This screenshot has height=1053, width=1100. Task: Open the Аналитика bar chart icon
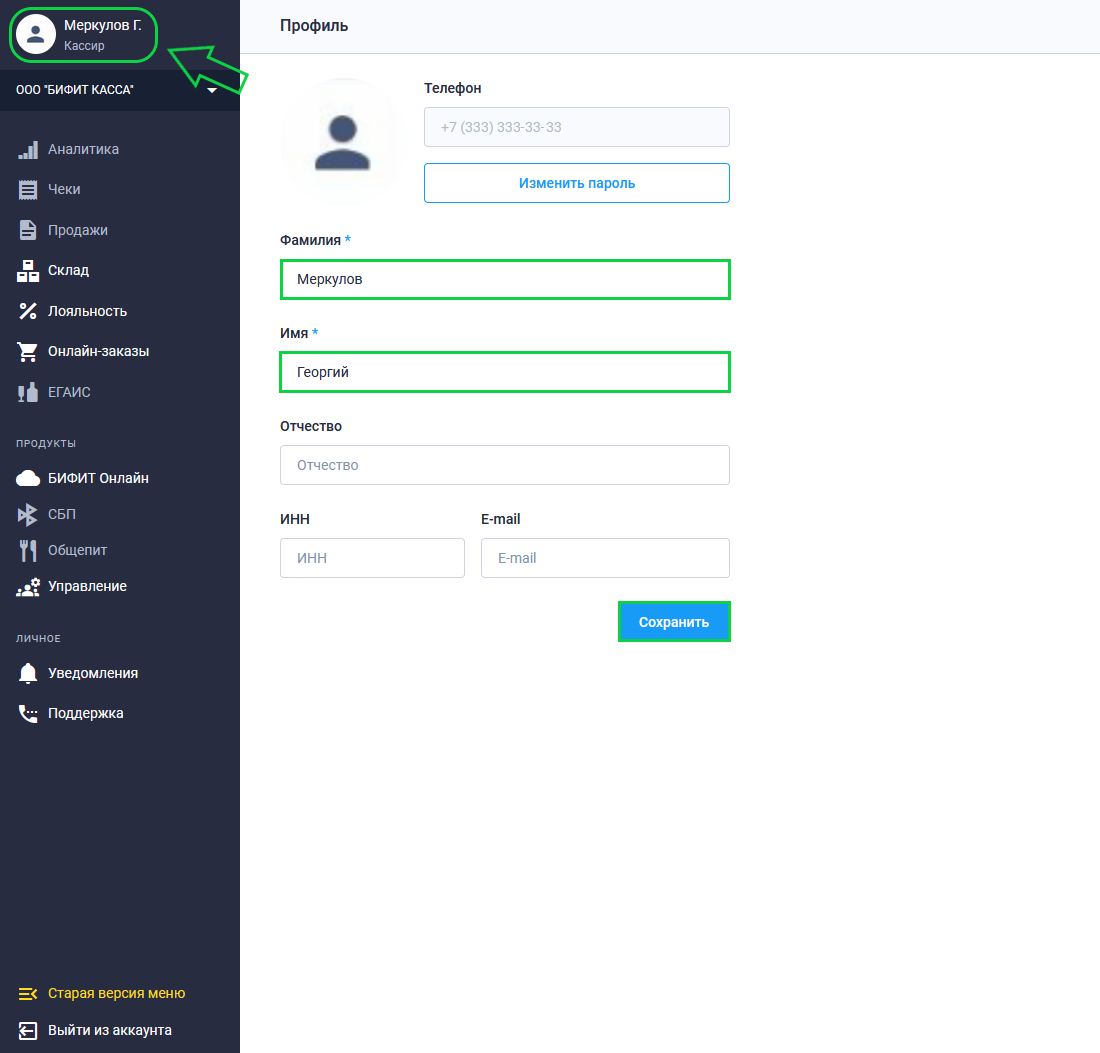point(28,149)
